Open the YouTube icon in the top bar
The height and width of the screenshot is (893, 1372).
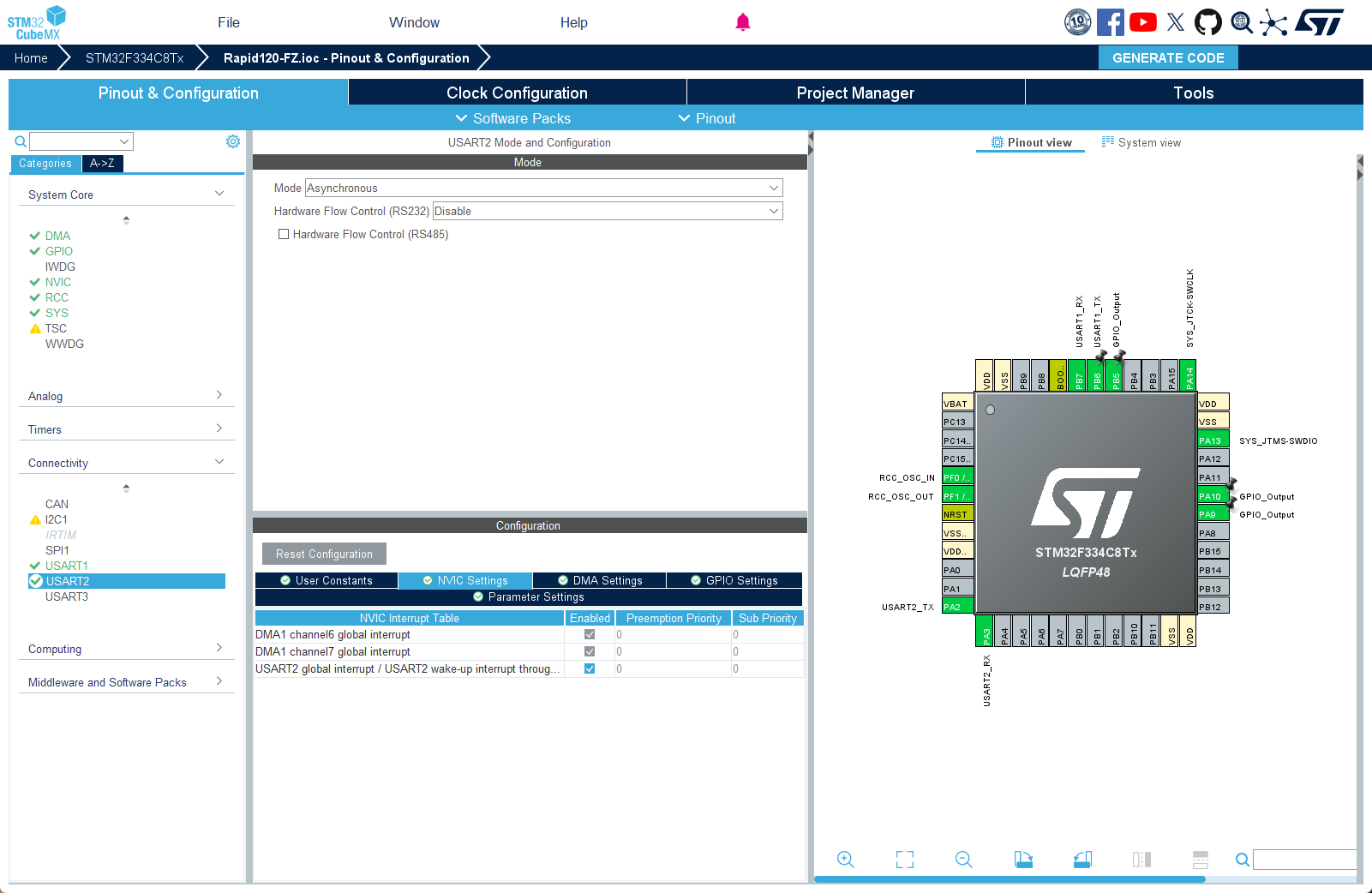tap(1143, 22)
